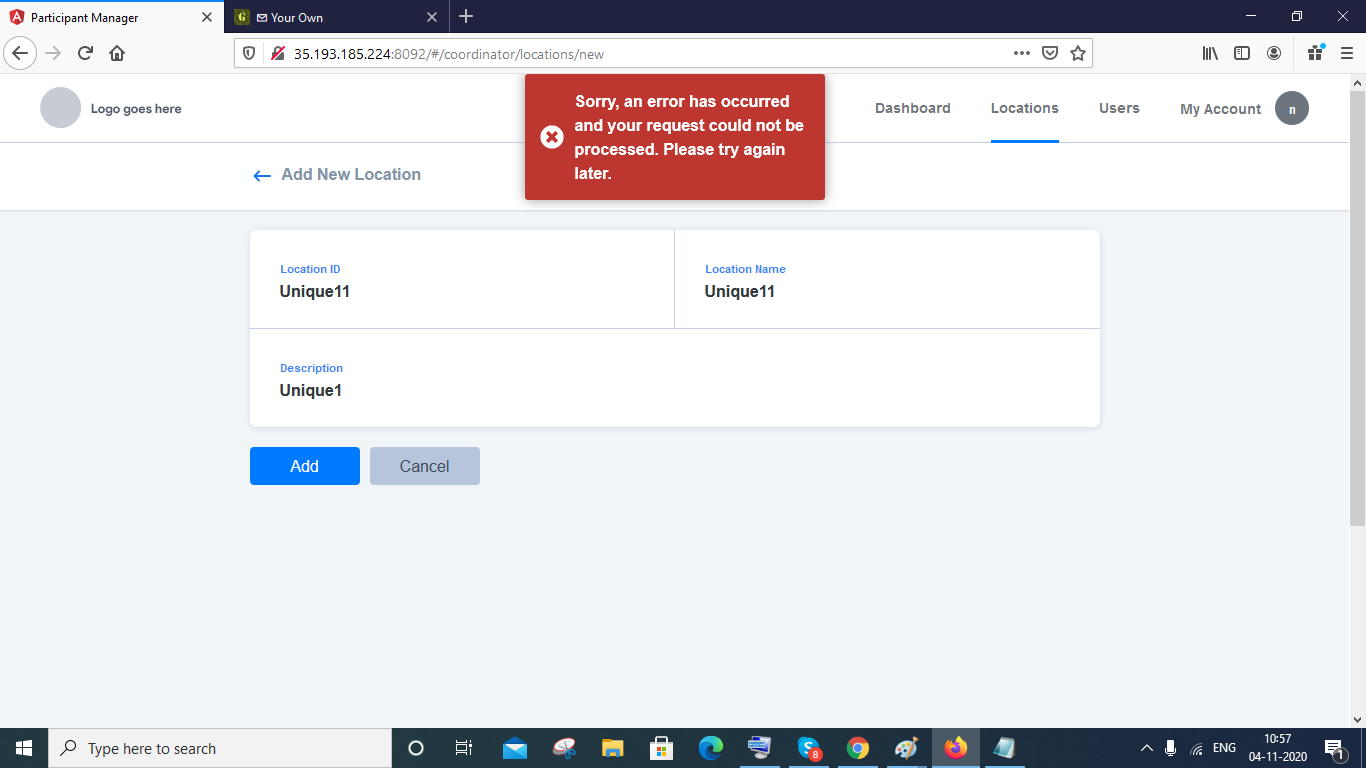Bookmark this page with the star icon
The height and width of the screenshot is (768, 1366).
[1078, 53]
